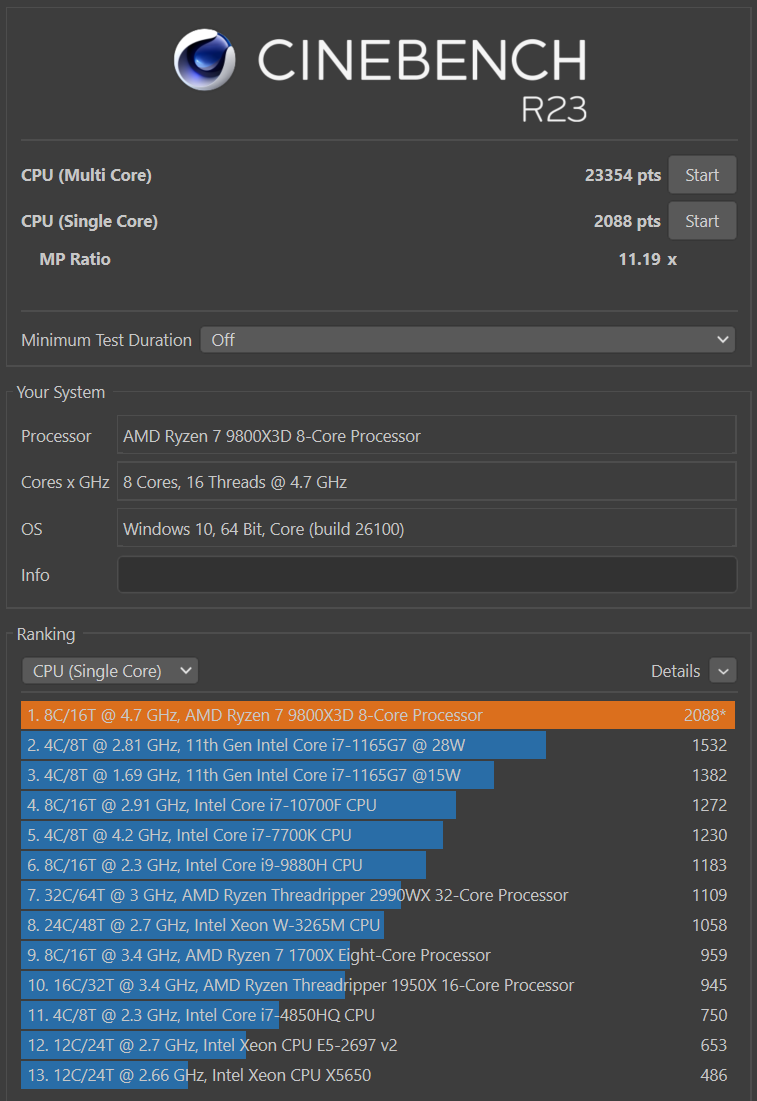Select ranking row 6 Core i9-9880H
The width and height of the screenshot is (757, 1101).
[378, 865]
